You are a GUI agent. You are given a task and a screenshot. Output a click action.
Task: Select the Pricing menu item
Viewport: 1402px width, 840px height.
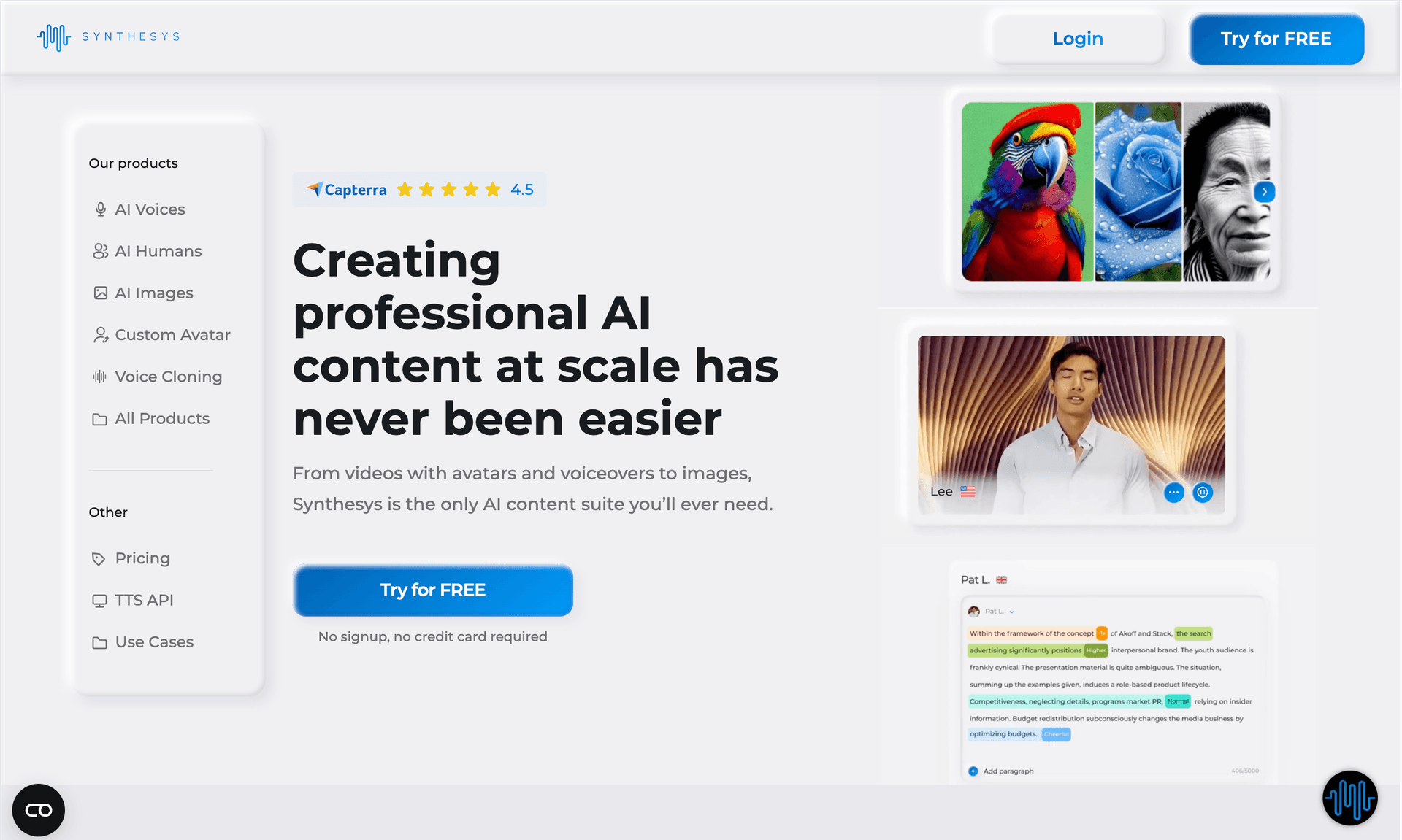click(142, 558)
